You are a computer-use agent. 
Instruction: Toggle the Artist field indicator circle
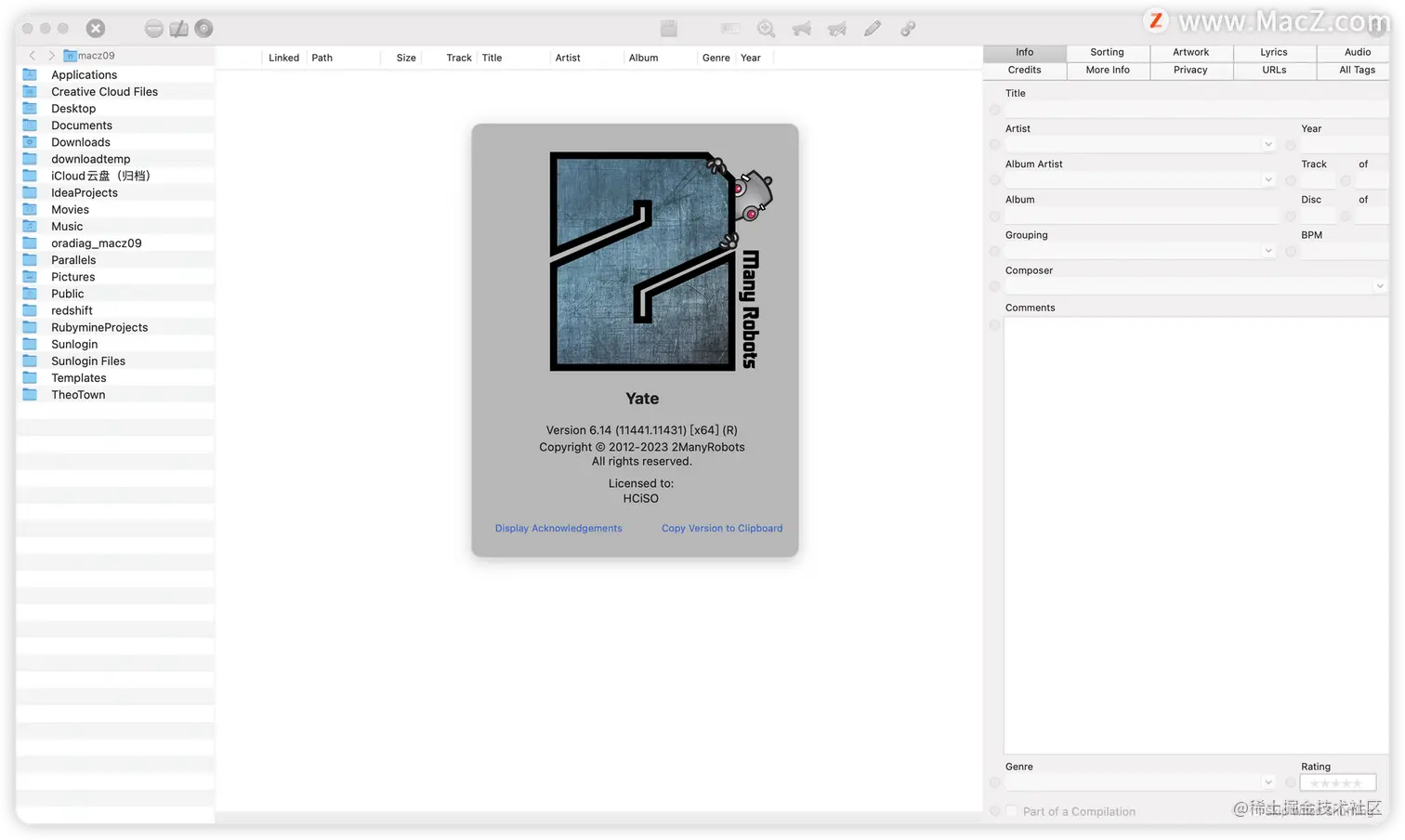tap(995, 145)
